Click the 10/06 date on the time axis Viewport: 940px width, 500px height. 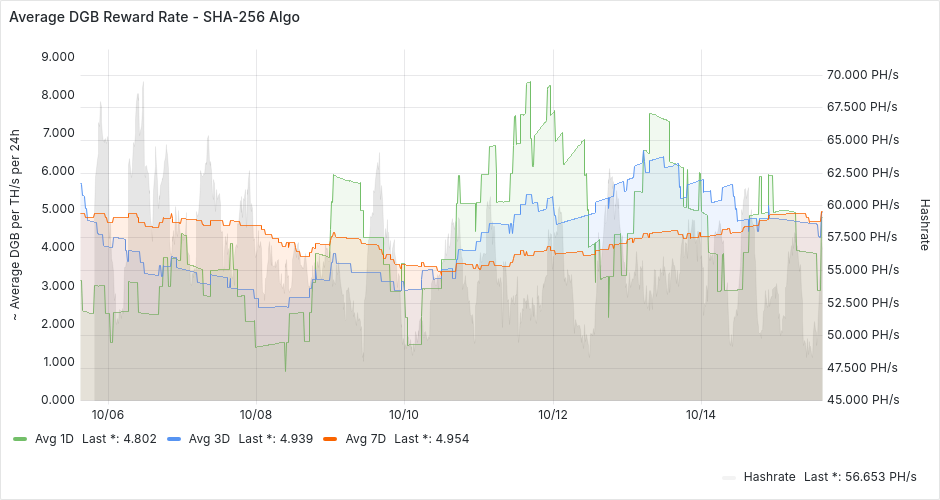coord(108,414)
